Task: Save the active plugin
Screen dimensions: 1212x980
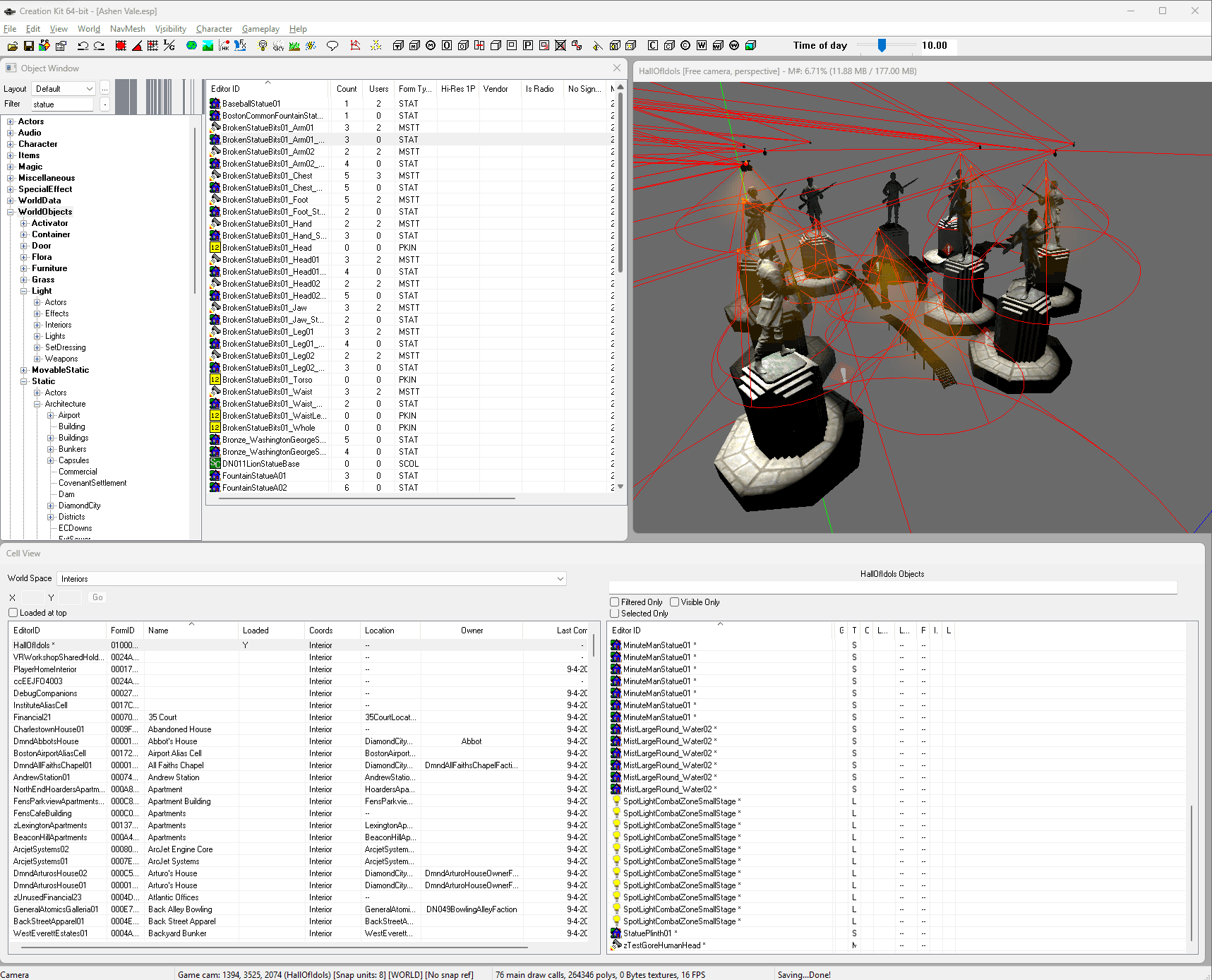Action: pos(28,45)
